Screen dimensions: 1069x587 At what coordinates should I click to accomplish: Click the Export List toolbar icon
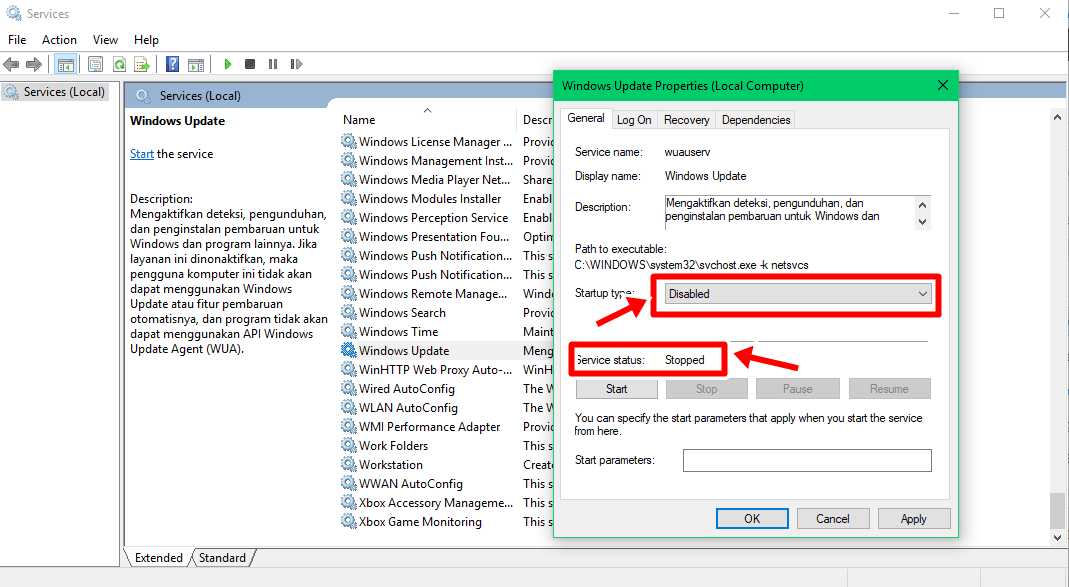pyautogui.click(x=142, y=64)
